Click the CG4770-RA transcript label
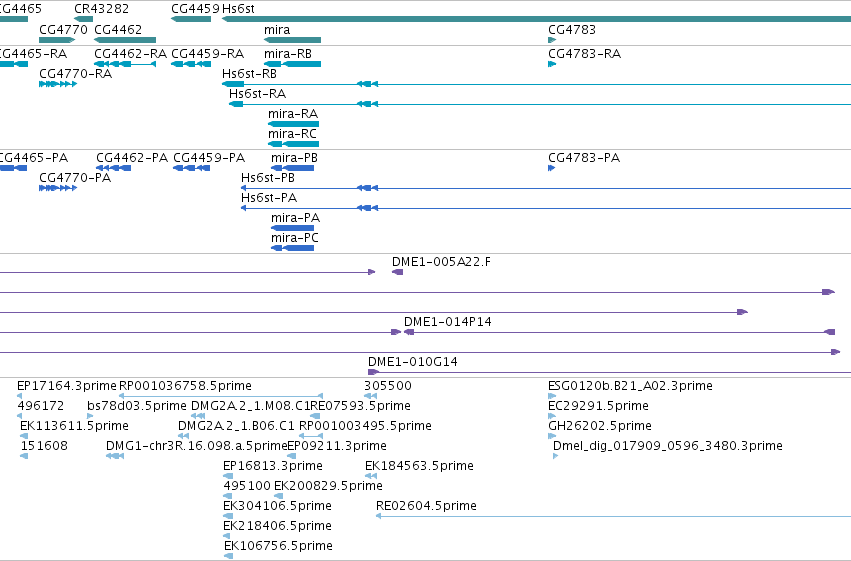 pos(75,73)
